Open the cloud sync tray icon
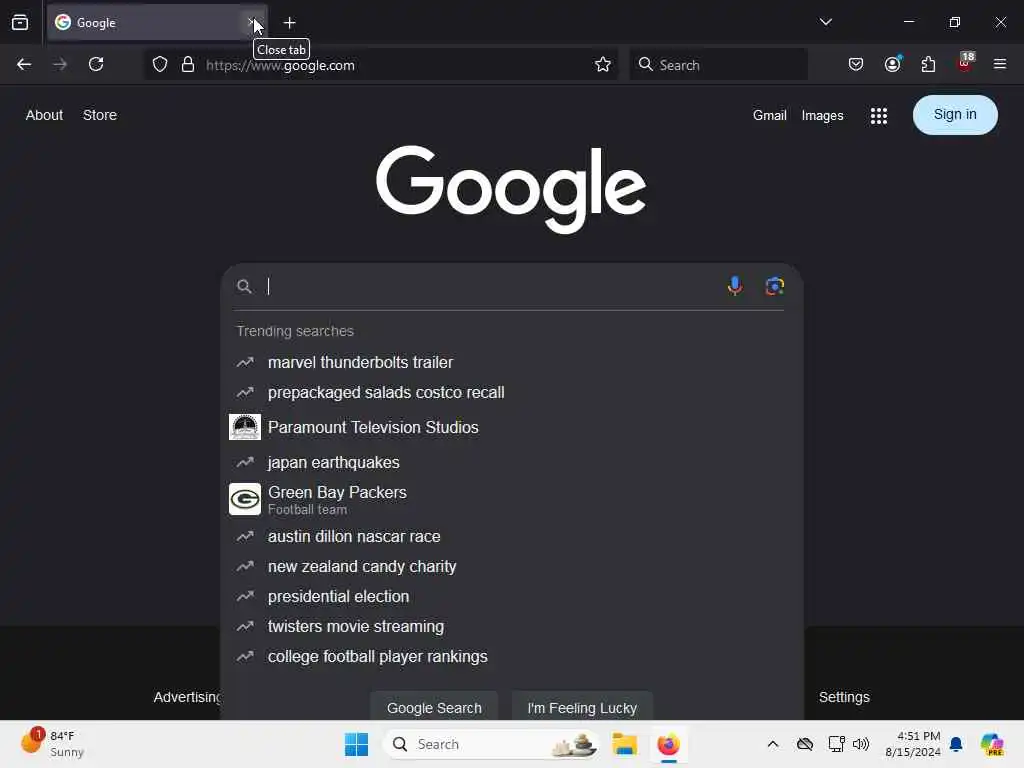The width and height of the screenshot is (1024, 768). point(805,744)
